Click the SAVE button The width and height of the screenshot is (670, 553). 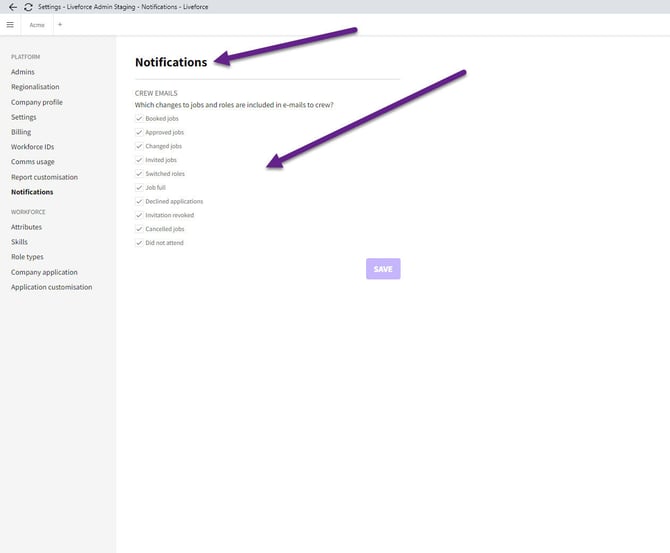(x=383, y=269)
